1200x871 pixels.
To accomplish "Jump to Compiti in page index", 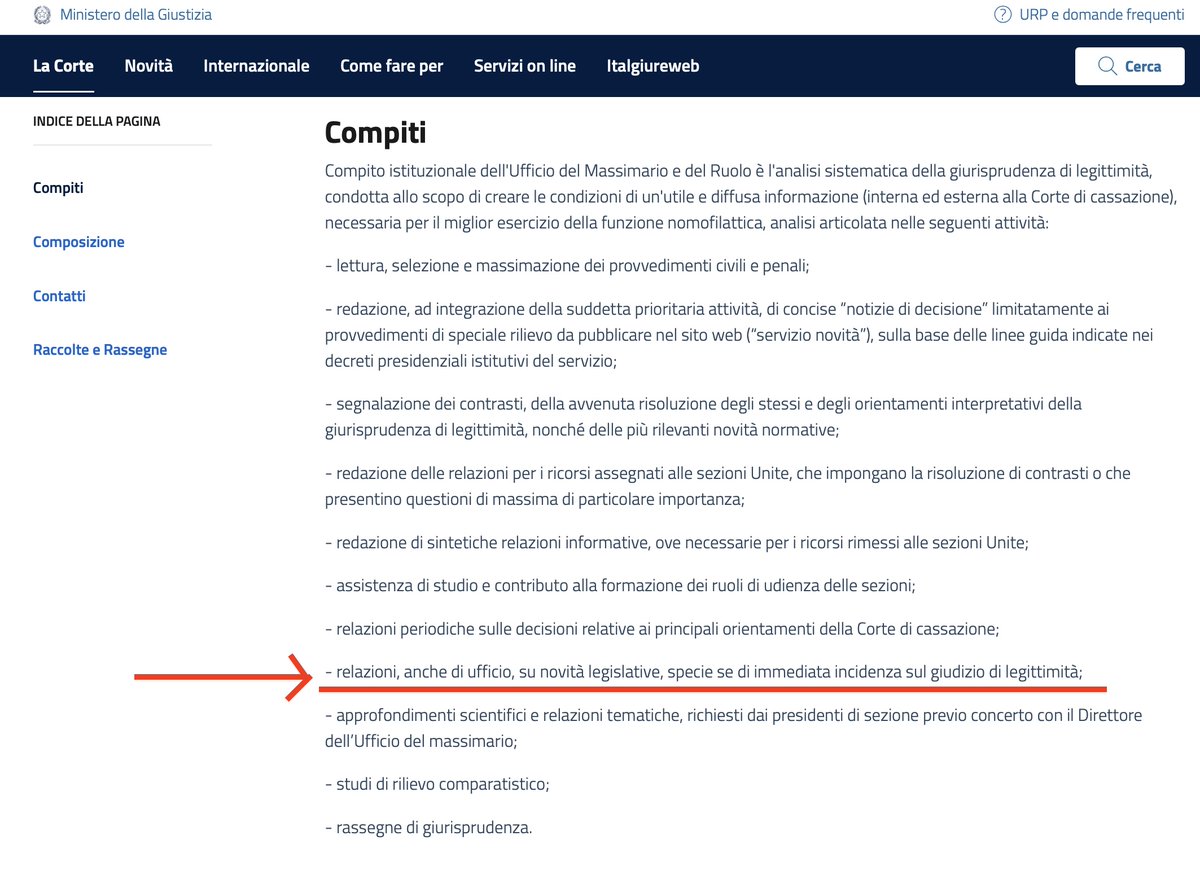I will pos(58,188).
